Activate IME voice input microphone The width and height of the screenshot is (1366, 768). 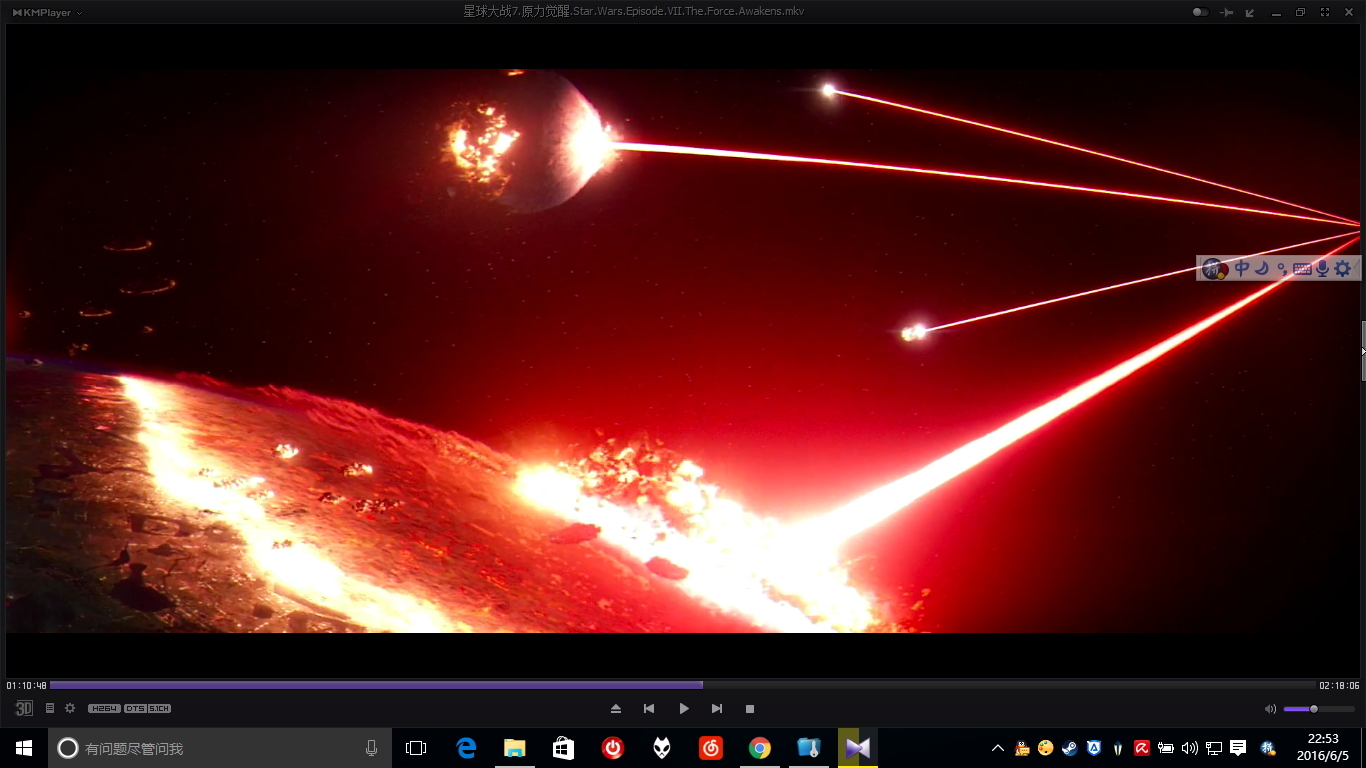click(1322, 268)
